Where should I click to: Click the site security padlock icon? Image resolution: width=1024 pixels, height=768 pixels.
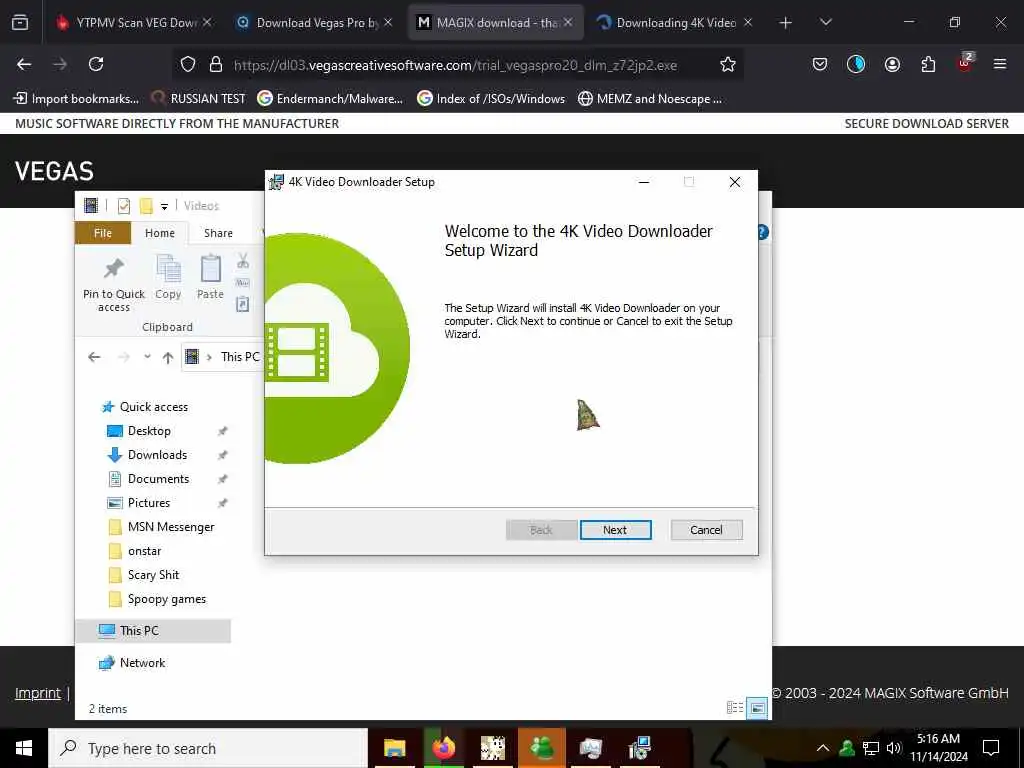(x=216, y=64)
